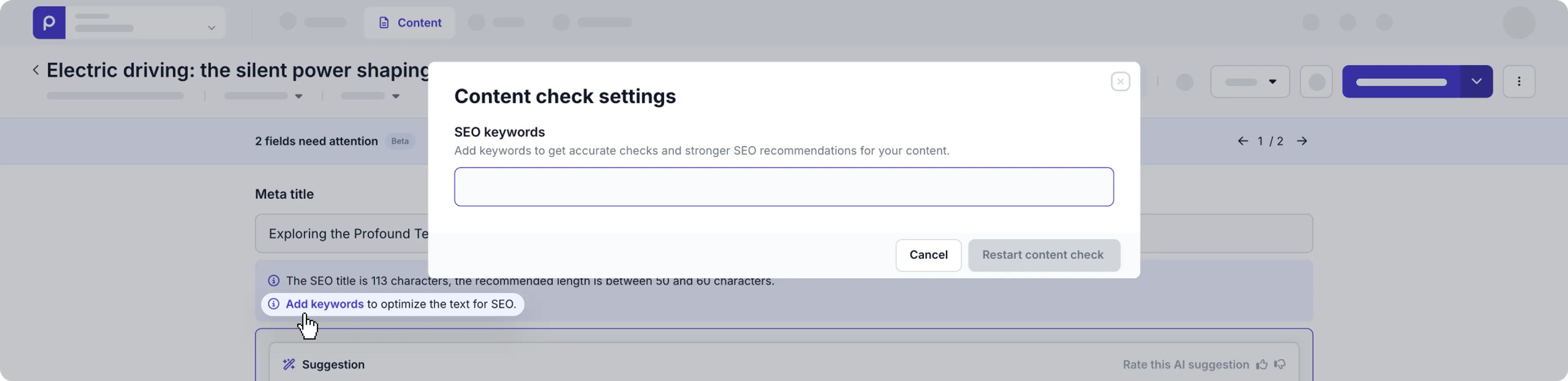Switch to the Content tab
Image resolution: width=1568 pixels, height=381 pixels.
409,22
